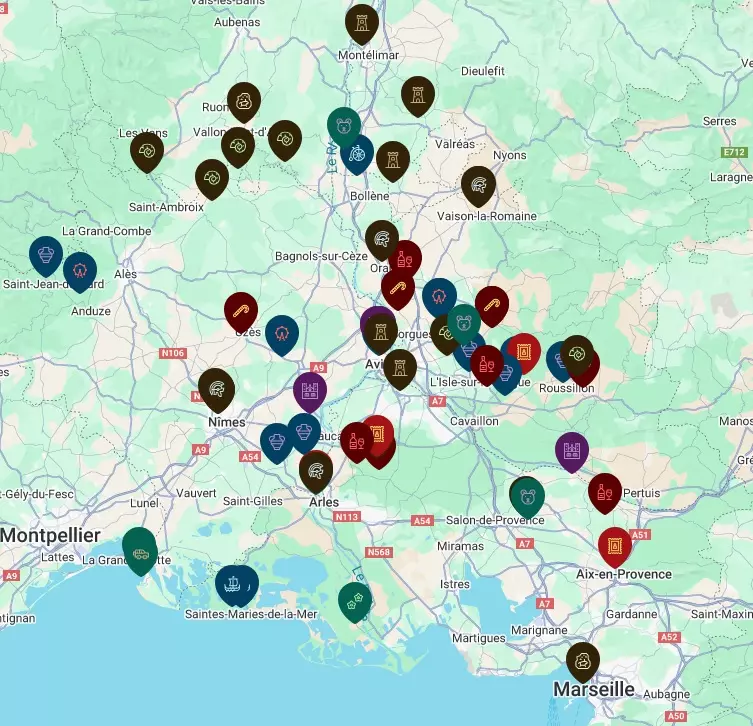Open the green bear marker near Salon-de-Provence
The height and width of the screenshot is (726, 753).
527,495
